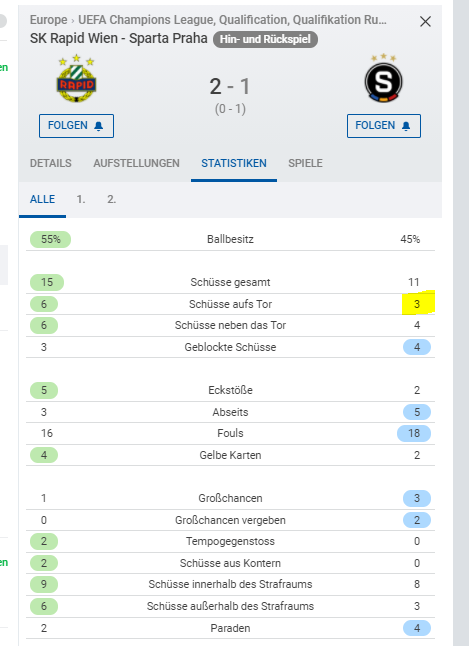Click the Paraden statistic label
Screen dimensions: 469x646
pyautogui.click(x=230, y=628)
